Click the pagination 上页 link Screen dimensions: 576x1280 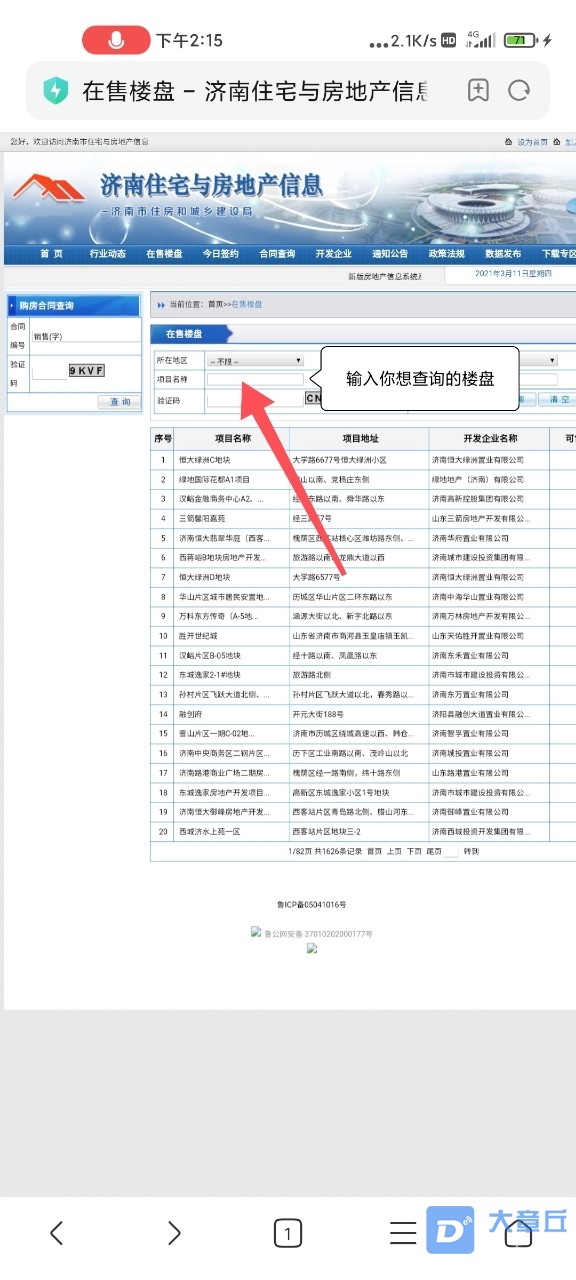tap(395, 851)
